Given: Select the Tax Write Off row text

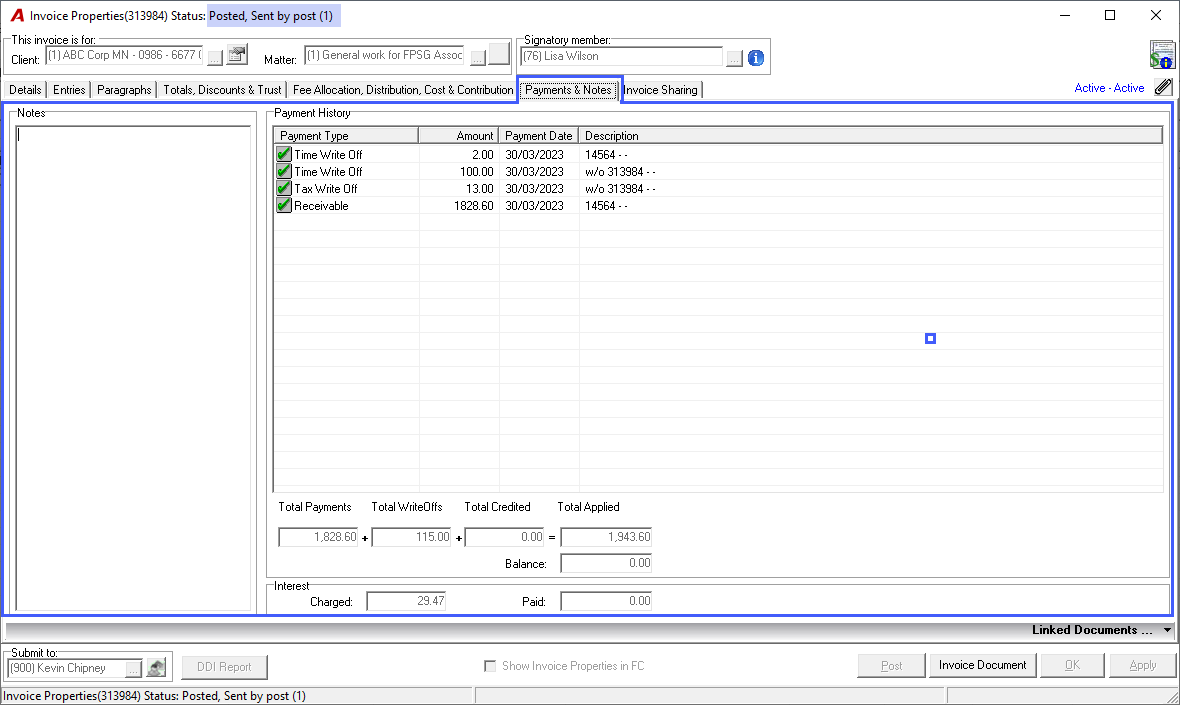Looking at the screenshot, I should pyautogui.click(x=326, y=188).
